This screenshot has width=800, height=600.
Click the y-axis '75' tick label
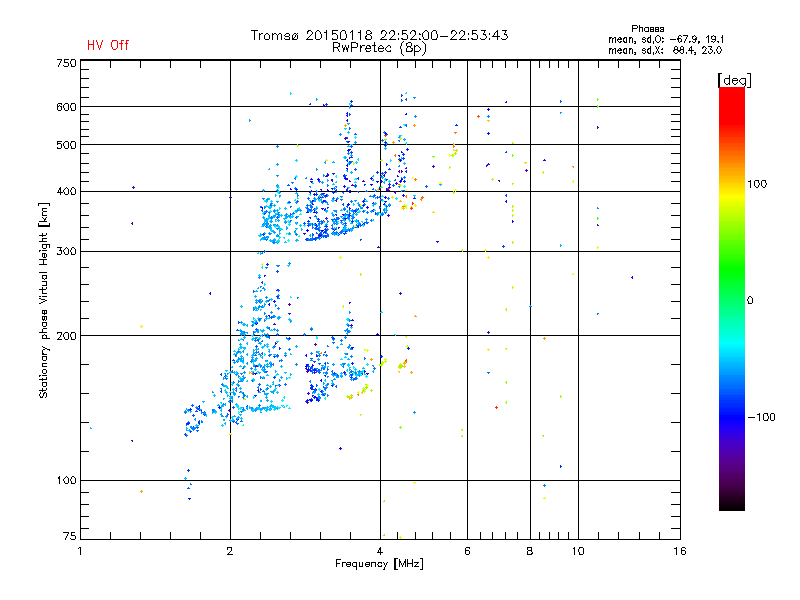pyautogui.click(x=70, y=536)
